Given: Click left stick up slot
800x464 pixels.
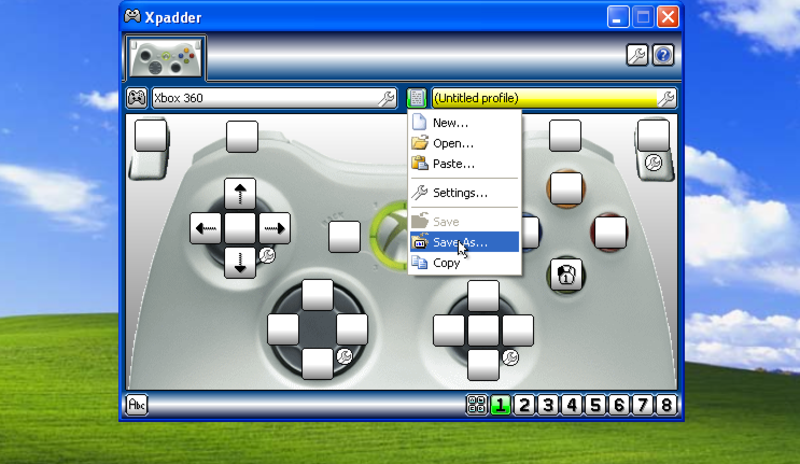Looking at the screenshot, I should click(x=317, y=295).
